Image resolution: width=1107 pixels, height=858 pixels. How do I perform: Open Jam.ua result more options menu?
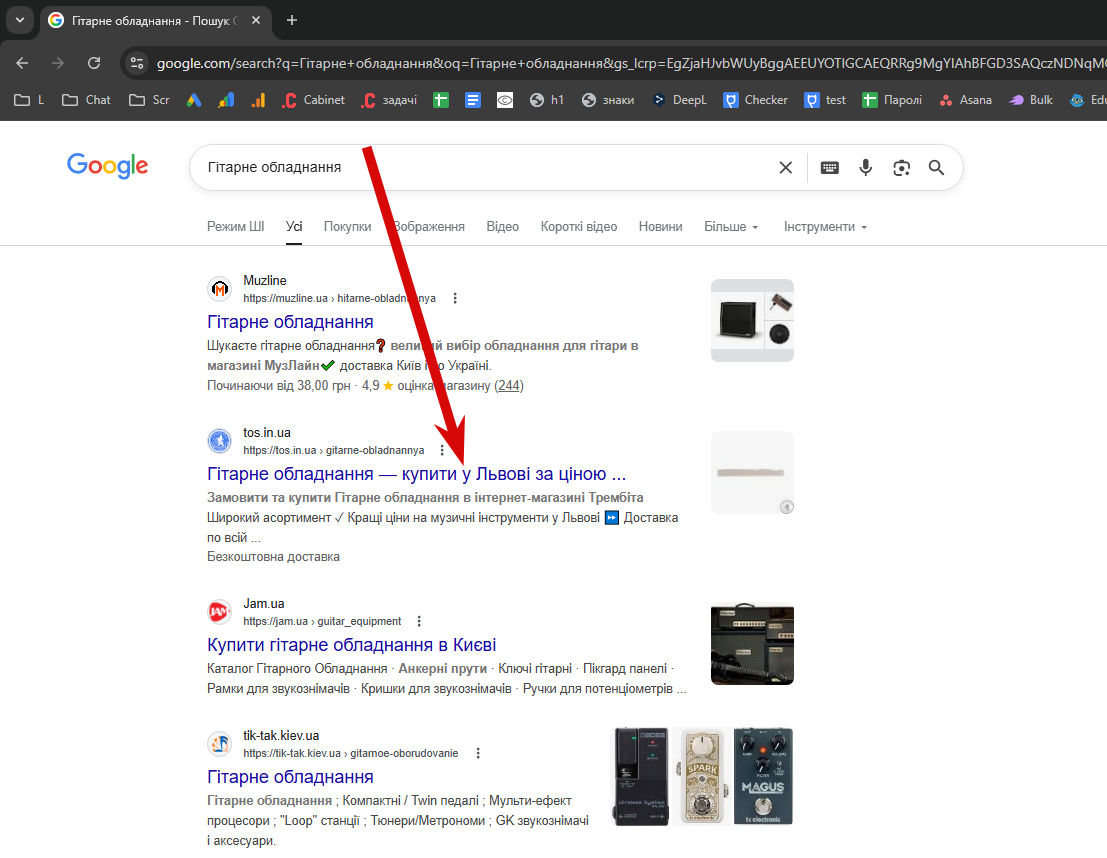point(419,621)
